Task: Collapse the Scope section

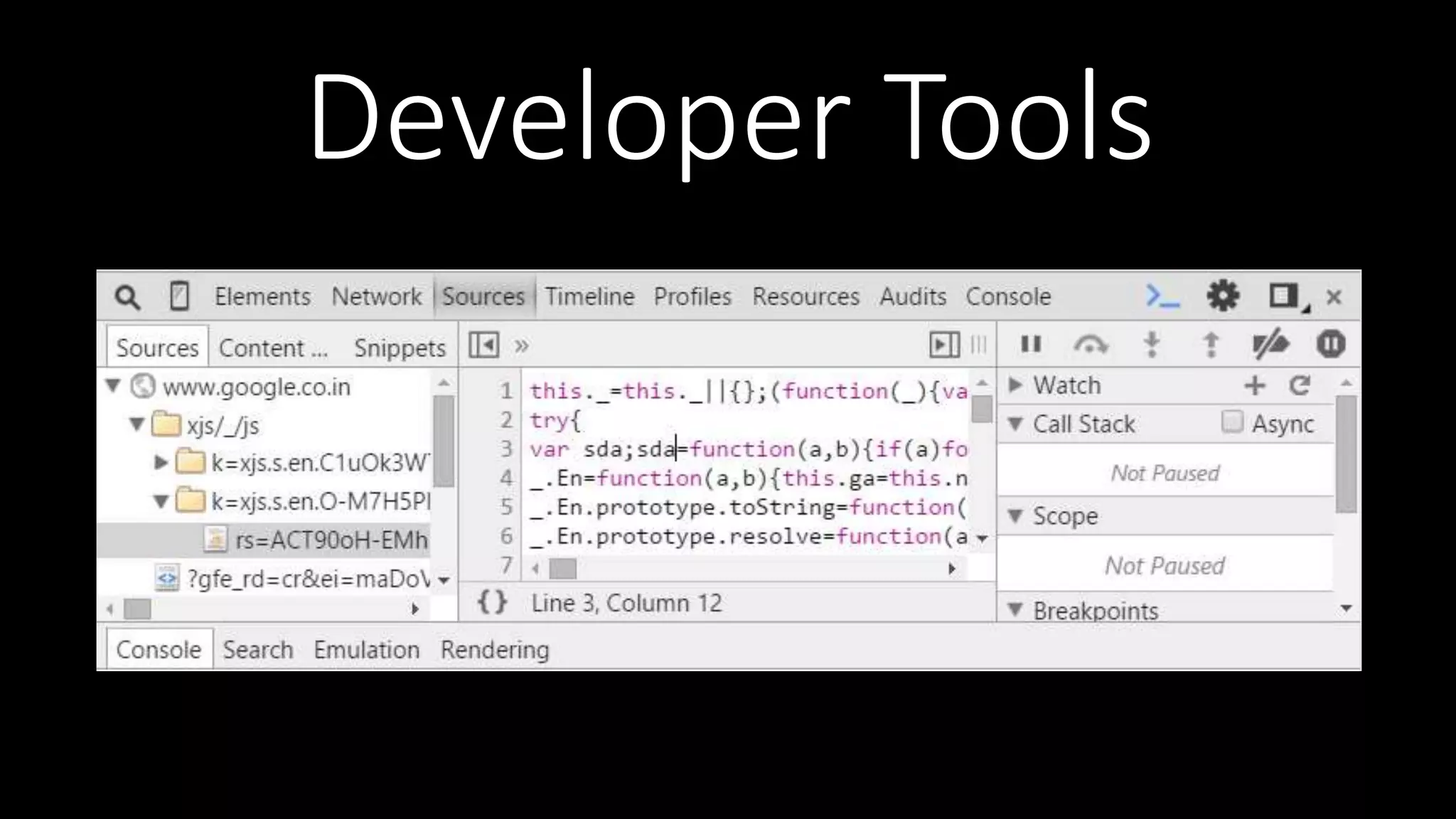Action: pos(1015,516)
